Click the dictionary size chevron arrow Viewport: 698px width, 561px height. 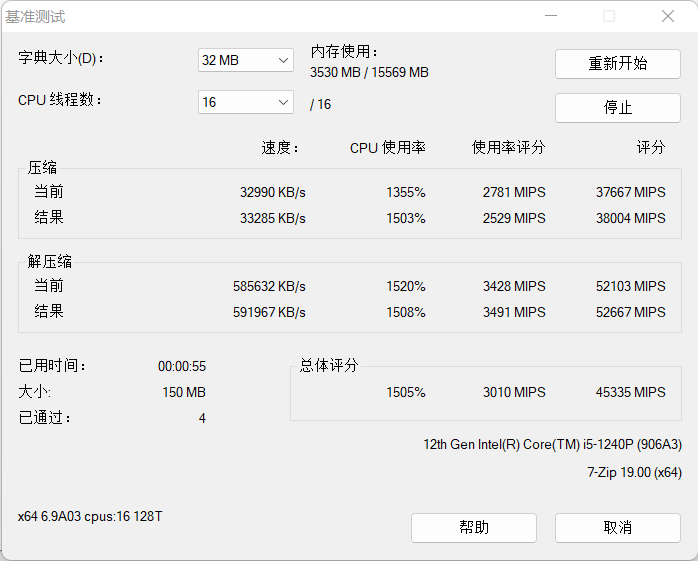point(283,60)
